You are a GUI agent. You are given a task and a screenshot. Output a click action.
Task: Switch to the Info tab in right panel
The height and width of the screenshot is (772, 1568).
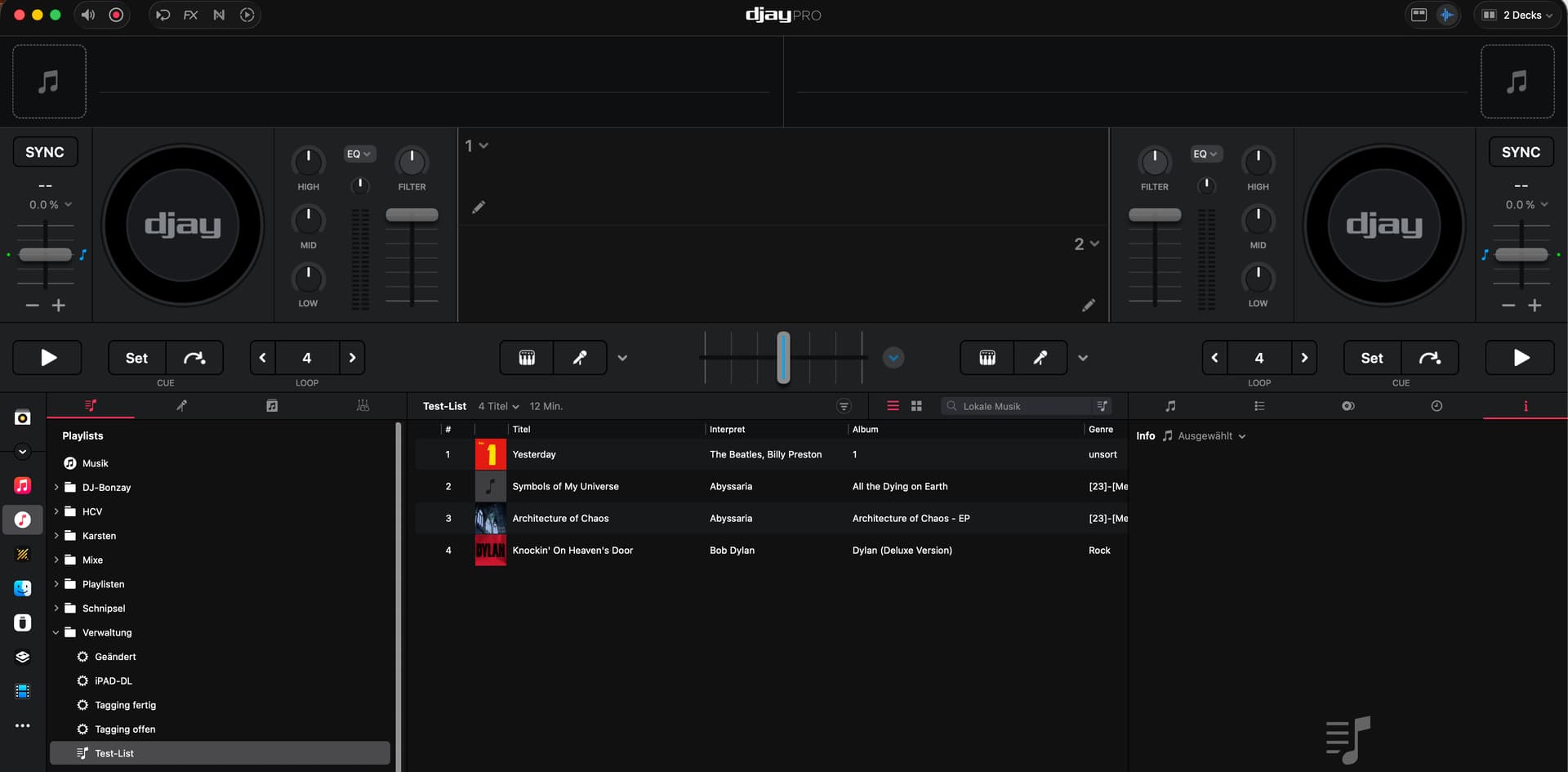(1525, 406)
